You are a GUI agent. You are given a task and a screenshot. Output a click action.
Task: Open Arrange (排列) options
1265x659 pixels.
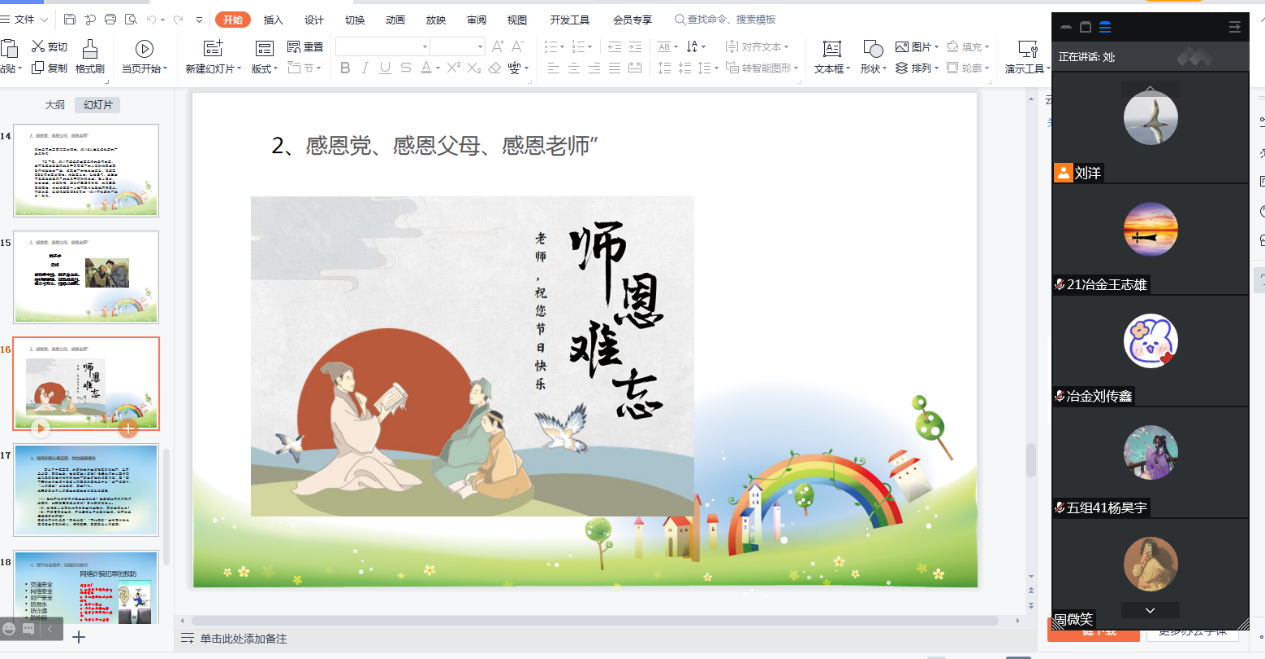917,68
